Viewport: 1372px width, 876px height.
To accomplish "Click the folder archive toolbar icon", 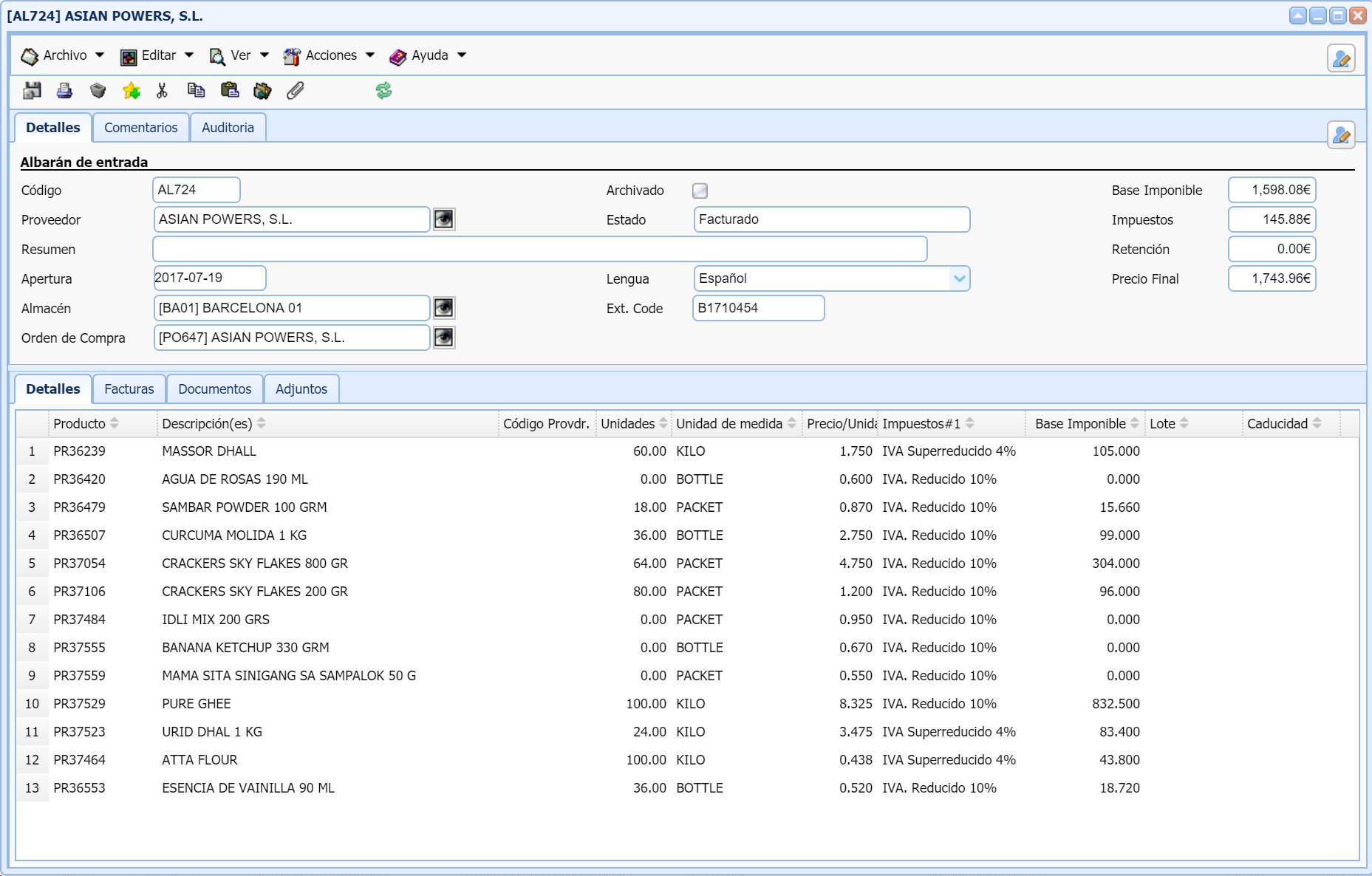I will pos(262,91).
